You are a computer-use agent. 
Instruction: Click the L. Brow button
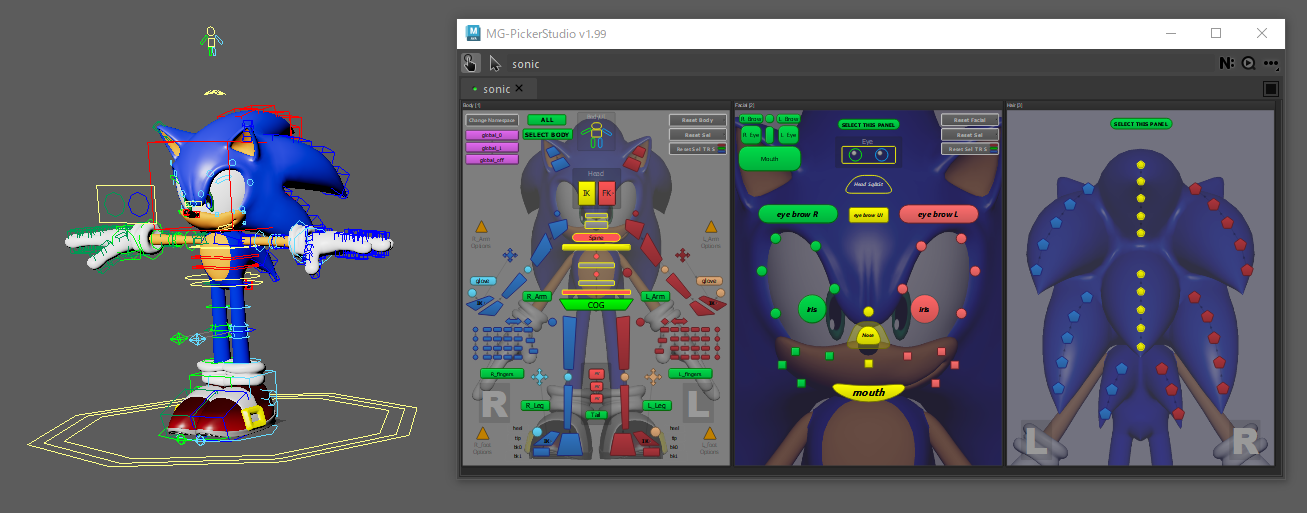click(789, 119)
